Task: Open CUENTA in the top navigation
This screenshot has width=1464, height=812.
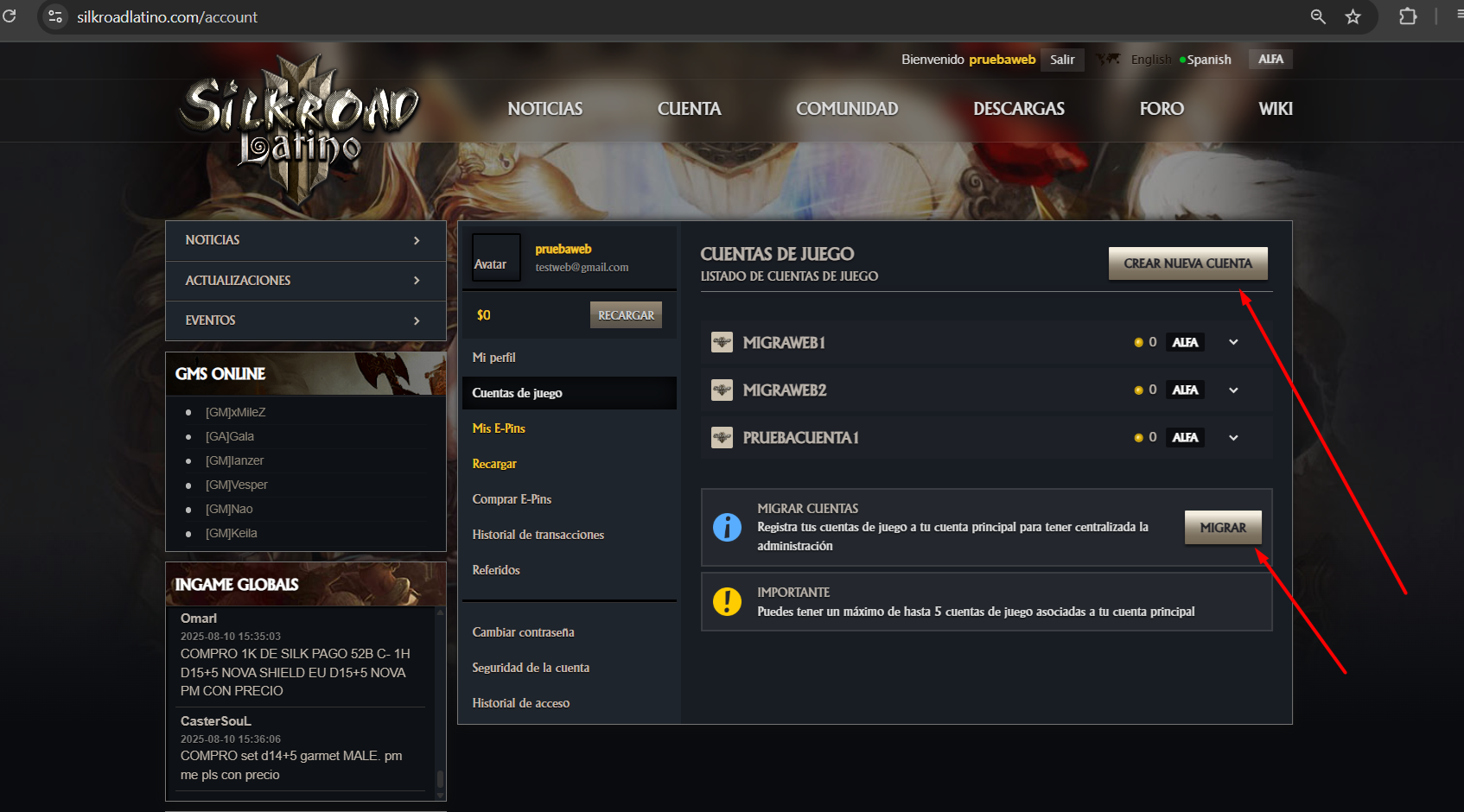Action: coord(689,109)
